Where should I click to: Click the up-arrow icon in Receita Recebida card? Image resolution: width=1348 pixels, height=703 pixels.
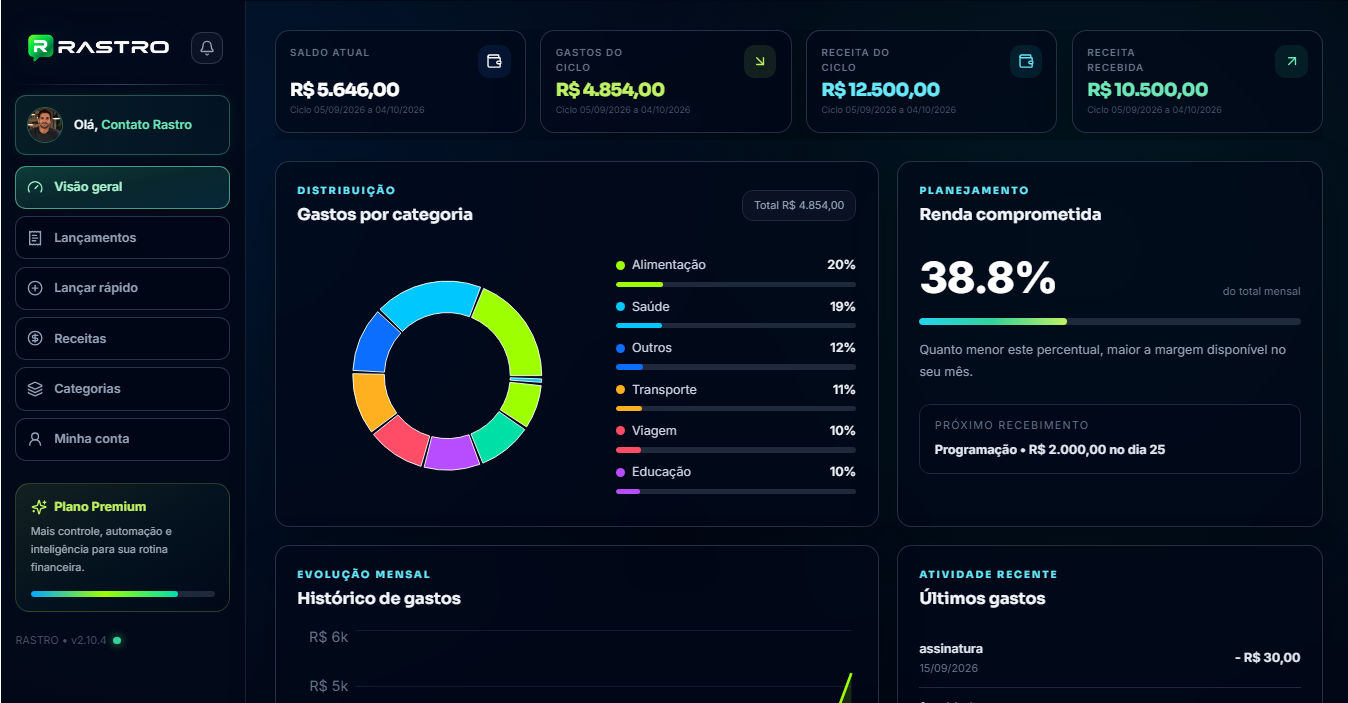click(1291, 61)
